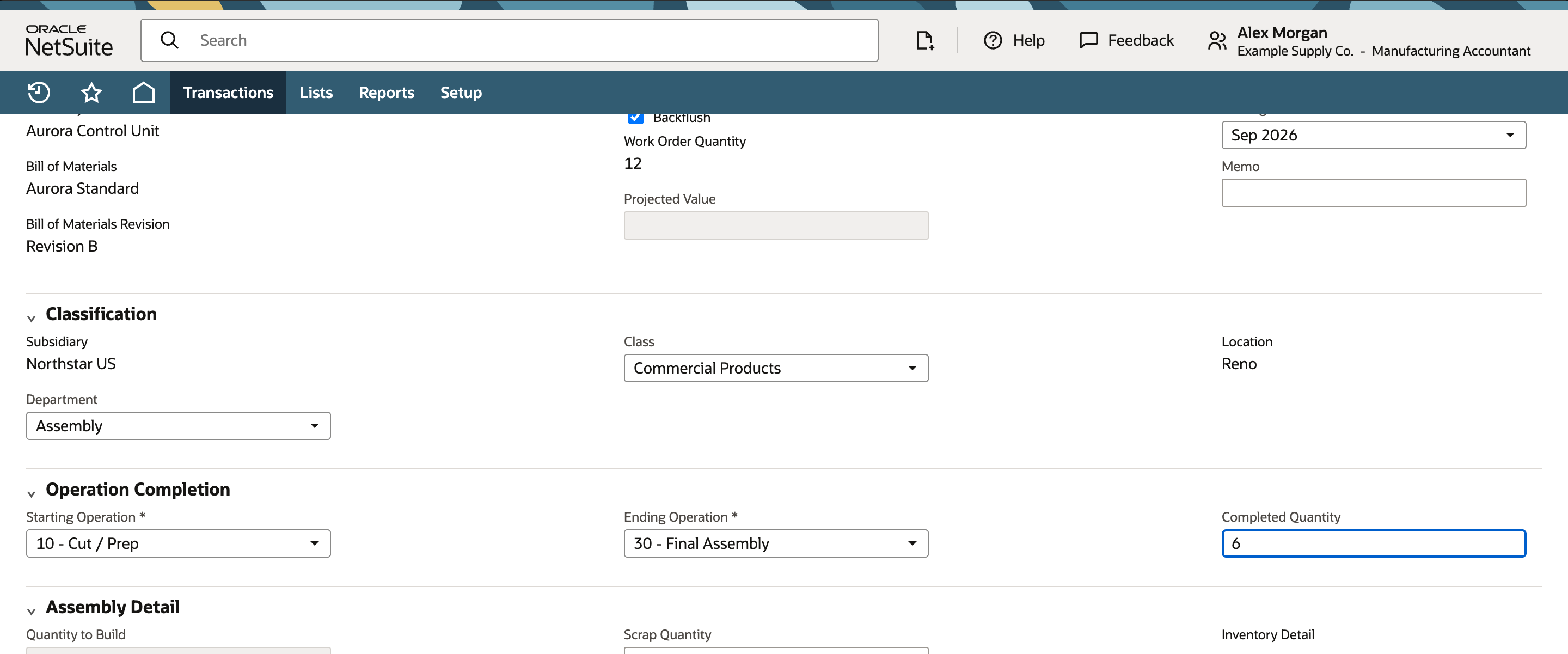This screenshot has width=1568, height=654.
Task: Click the Work Order Quantity value 12
Action: tap(633, 164)
